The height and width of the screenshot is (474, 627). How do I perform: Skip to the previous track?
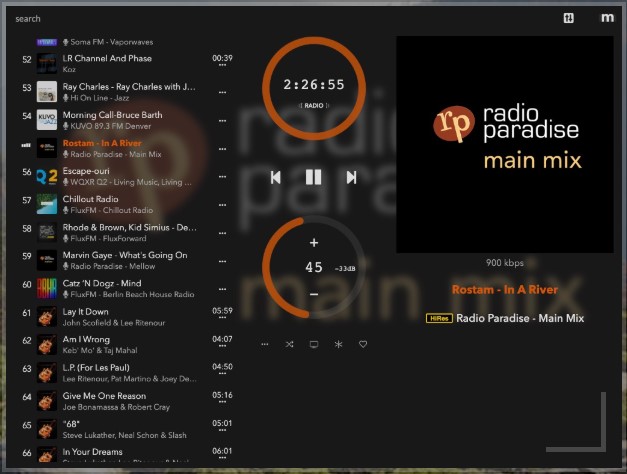click(276, 177)
